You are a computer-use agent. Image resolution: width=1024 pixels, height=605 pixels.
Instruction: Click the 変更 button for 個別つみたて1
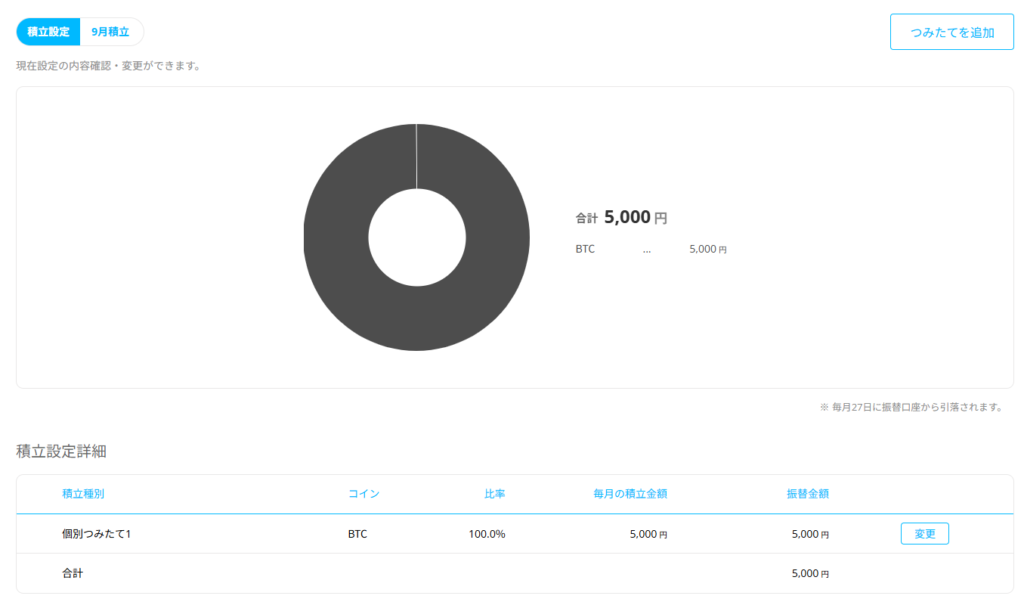(924, 534)
